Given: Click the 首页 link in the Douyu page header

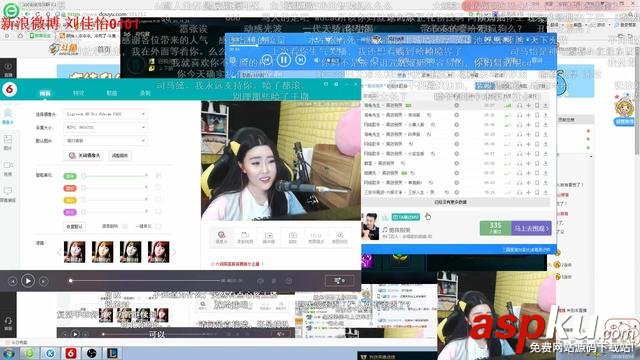Looking at the screenshot, I should coord(104,49).
